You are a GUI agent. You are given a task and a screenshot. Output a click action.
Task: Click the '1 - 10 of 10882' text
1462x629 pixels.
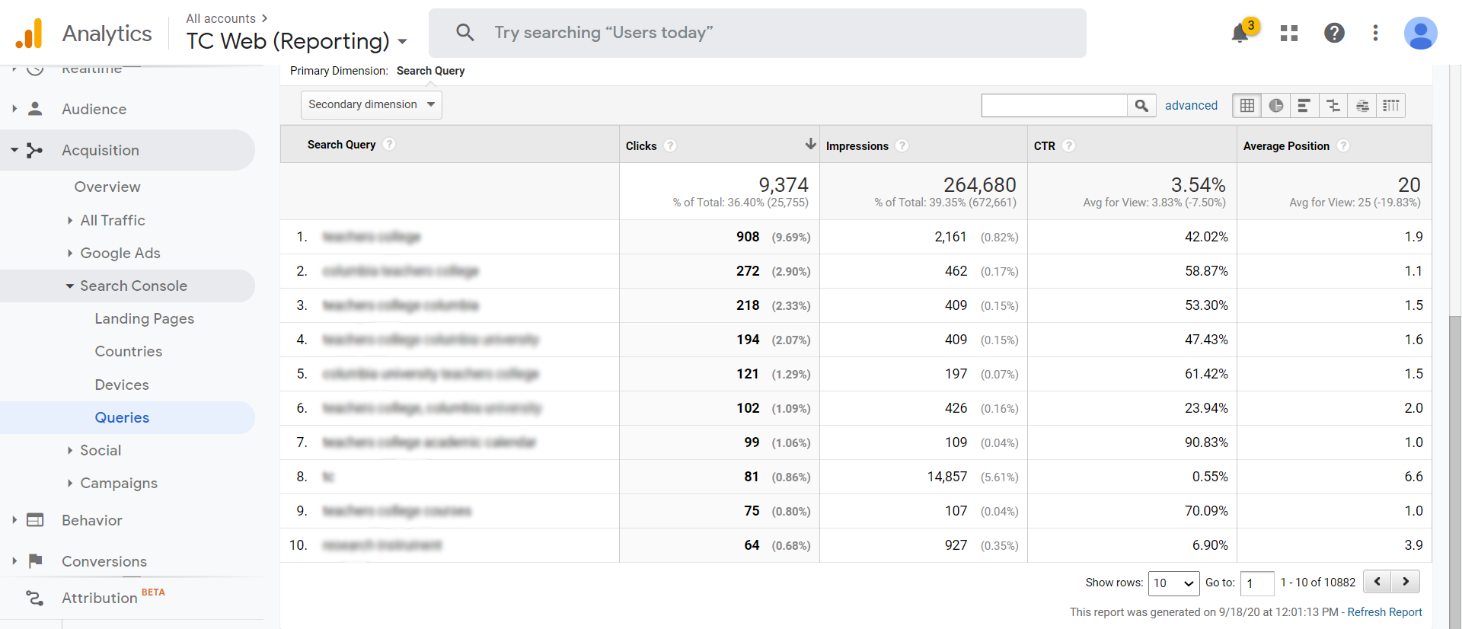(1318, 582)
